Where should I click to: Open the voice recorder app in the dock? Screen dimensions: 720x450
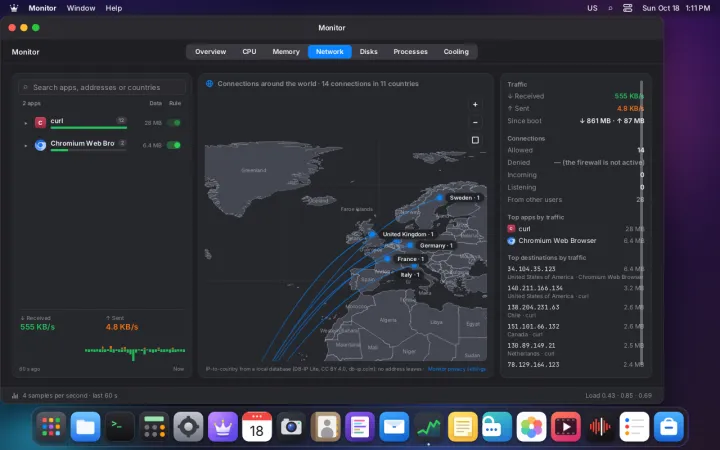pos(600,427)
